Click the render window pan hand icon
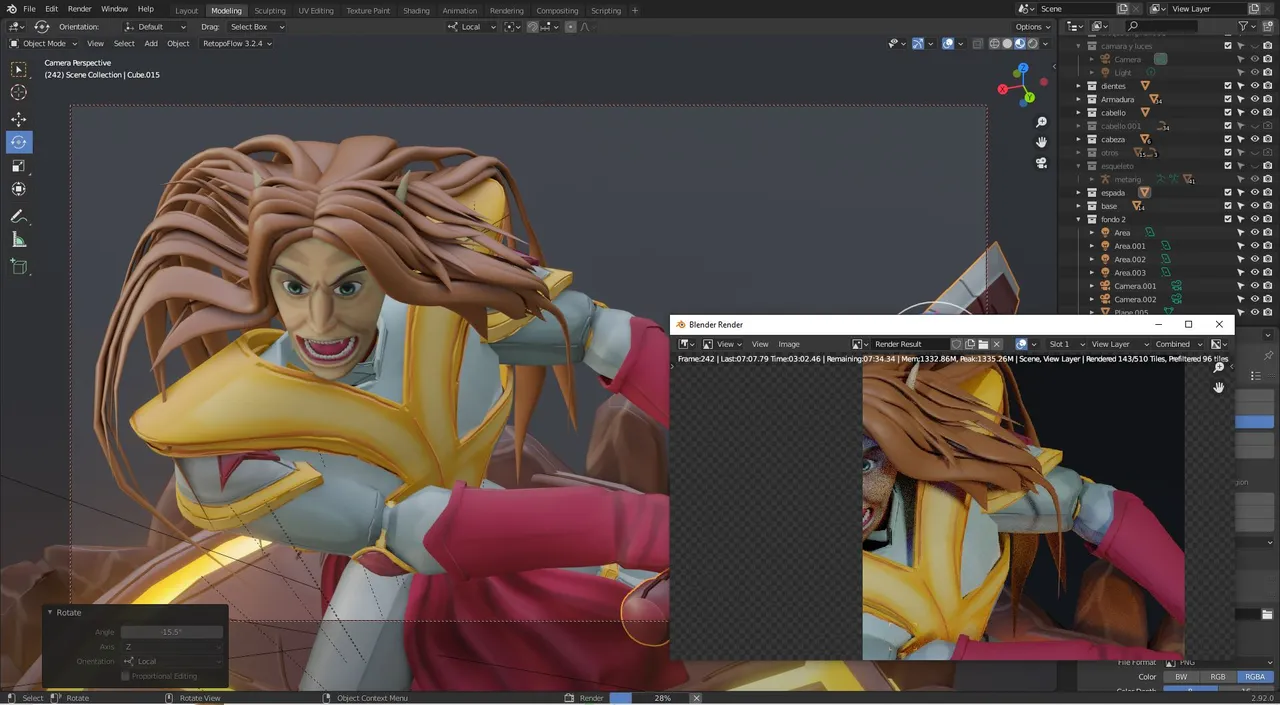1280x705 pixels. (x=1218, y=387)
